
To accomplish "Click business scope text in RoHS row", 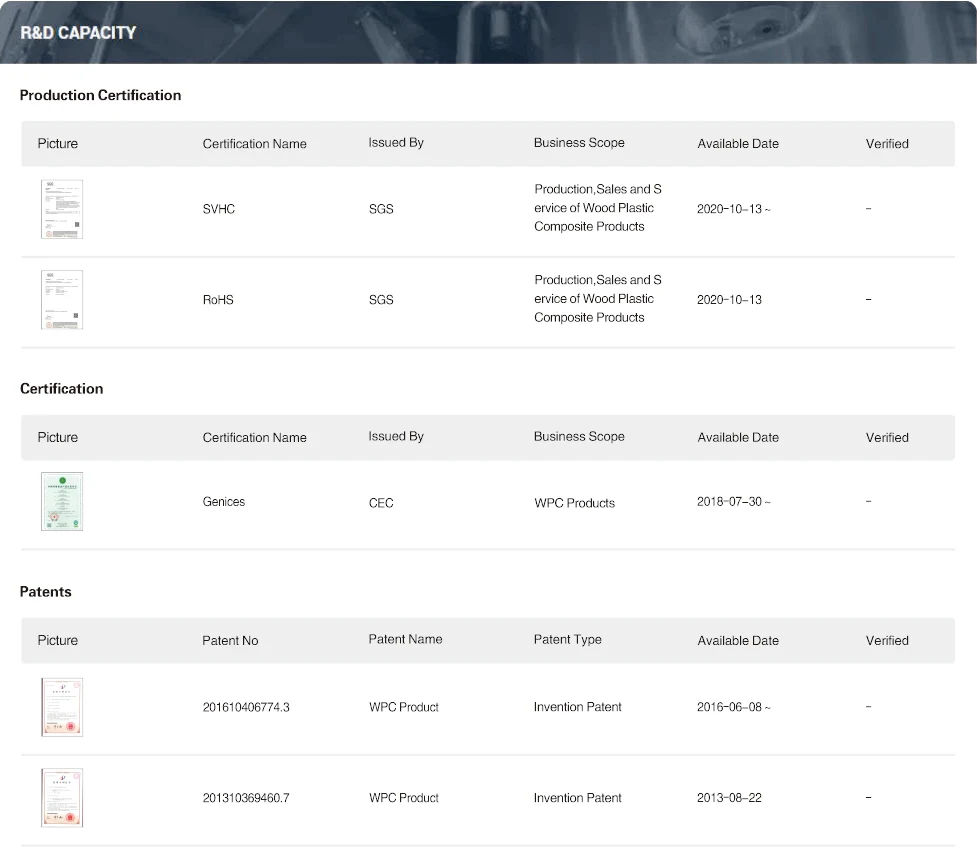I will pos(598,299).
